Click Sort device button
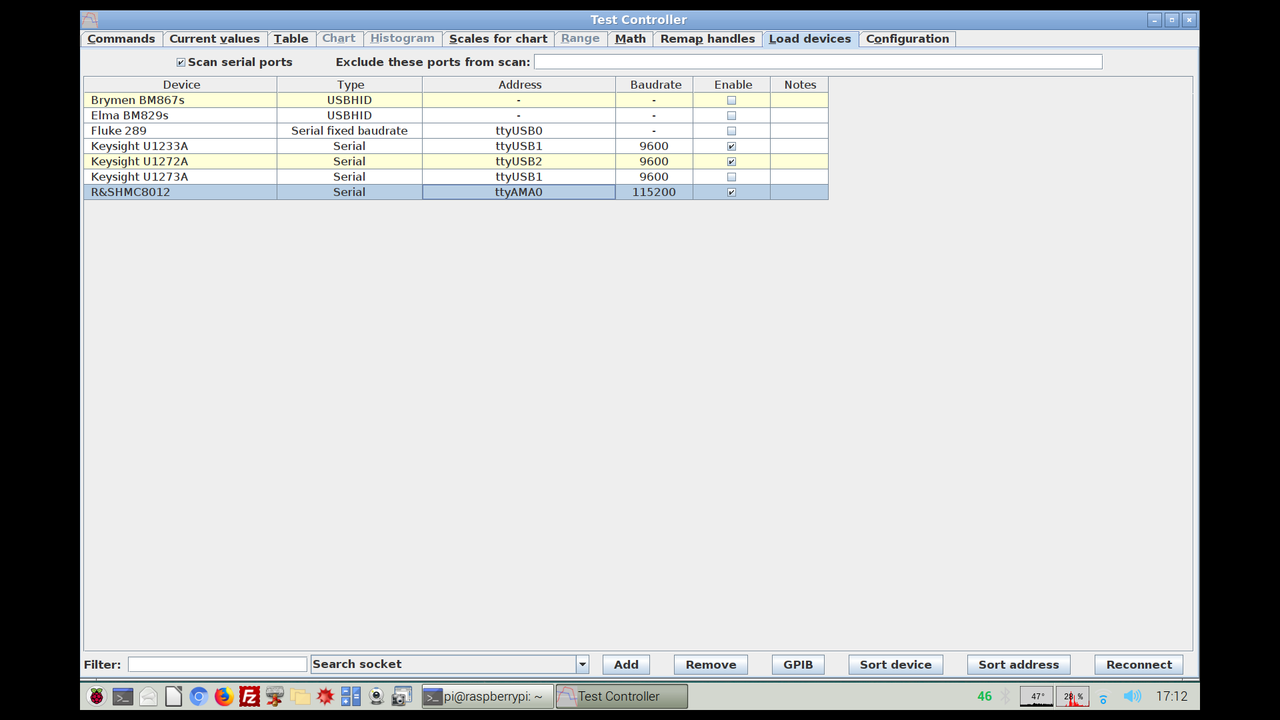 coord(896,664)
